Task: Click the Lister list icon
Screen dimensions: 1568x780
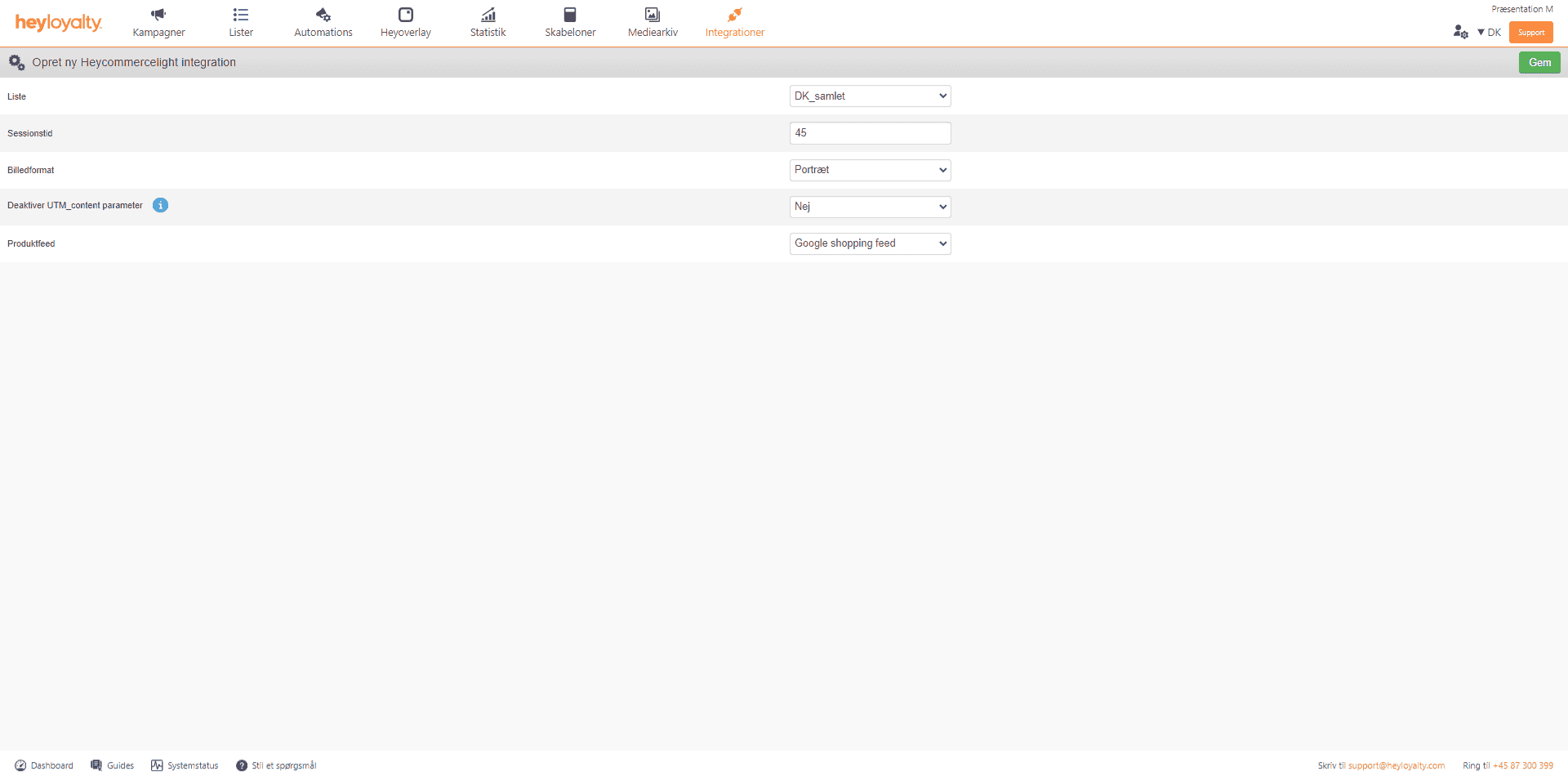Action: [241, 15]
